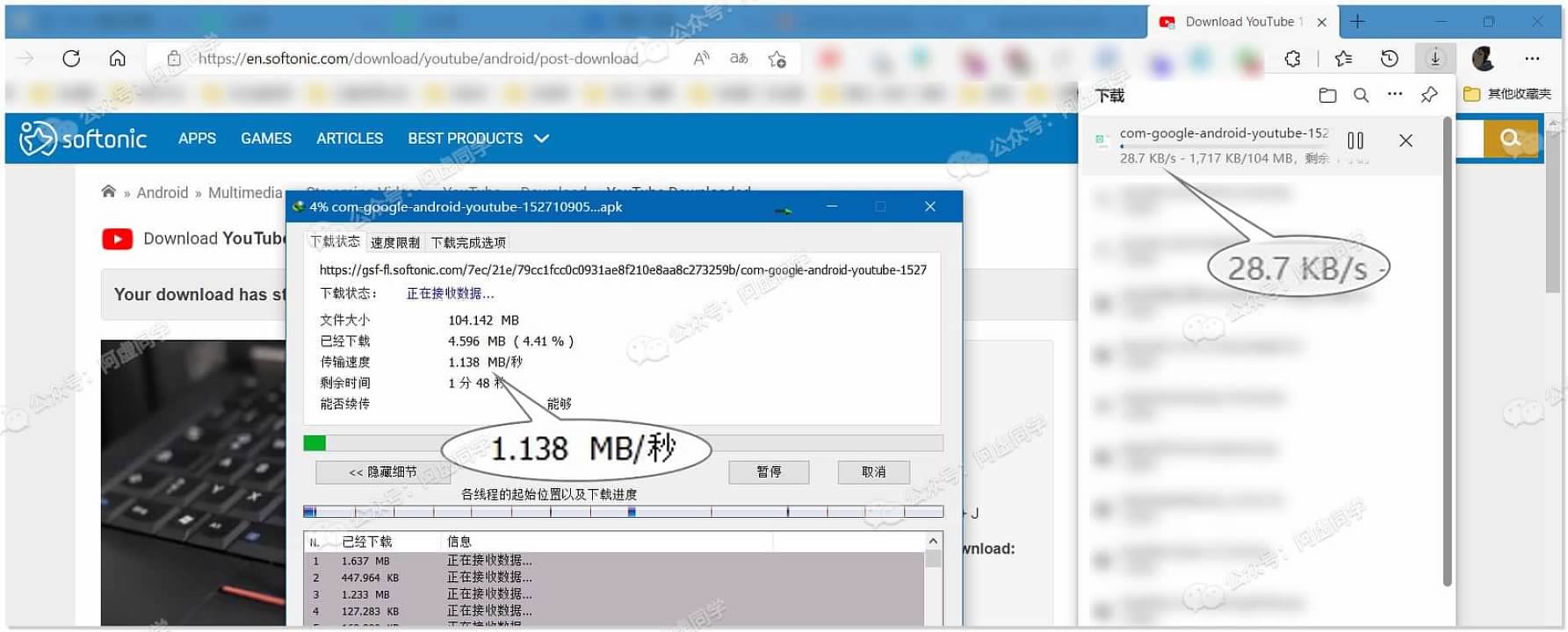
Task: Open the 其他收藏夹 favorites folder
Action: 1507,94
